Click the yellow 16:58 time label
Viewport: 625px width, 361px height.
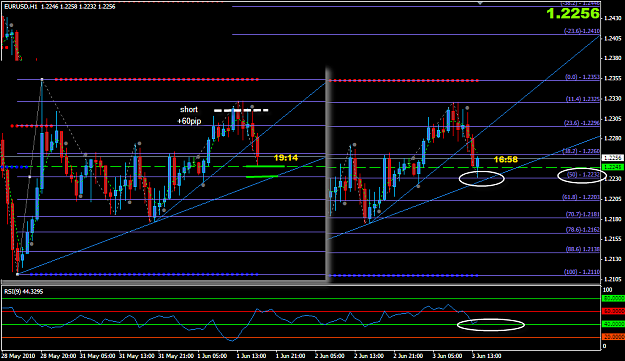(505, 159)
